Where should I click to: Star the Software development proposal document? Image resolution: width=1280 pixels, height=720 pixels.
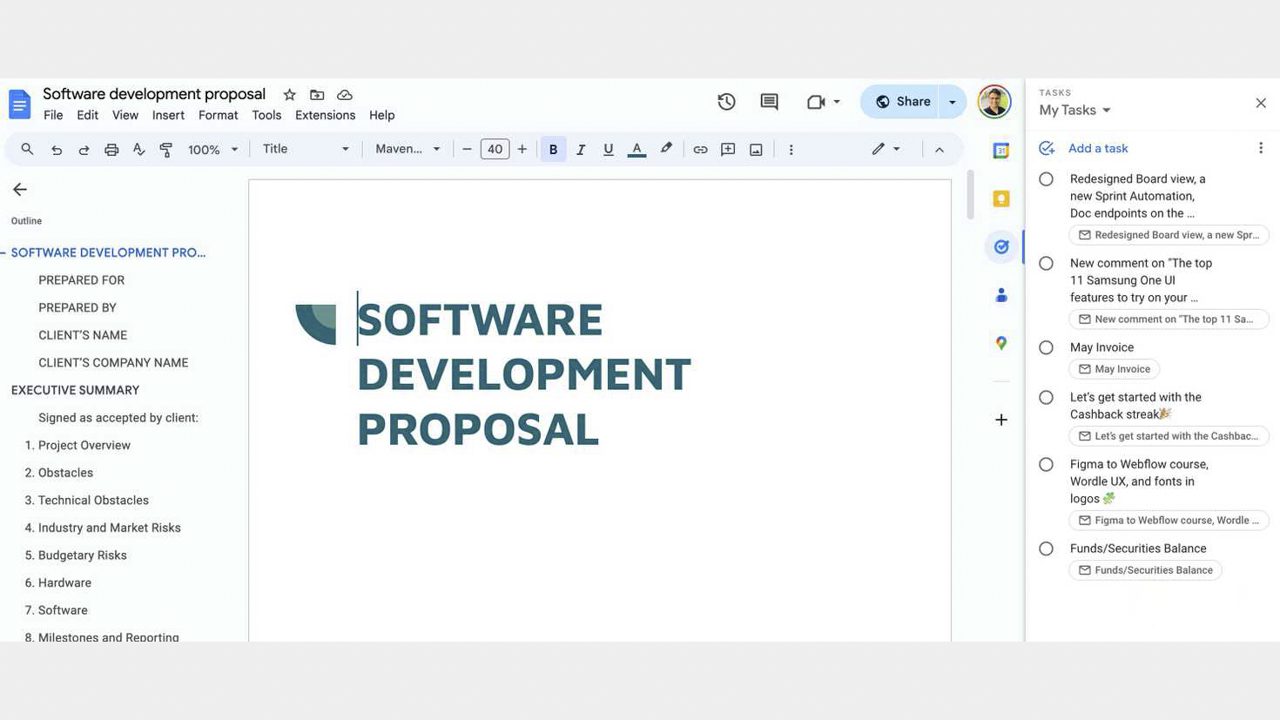(x=289, y=95)
